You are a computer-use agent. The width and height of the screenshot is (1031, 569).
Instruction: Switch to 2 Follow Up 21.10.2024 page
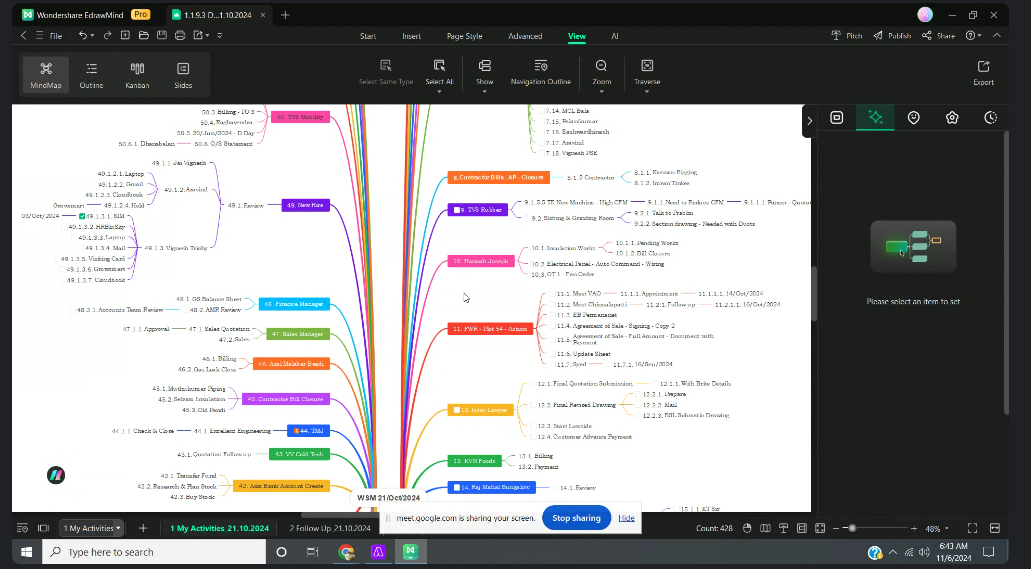(330, 528)
